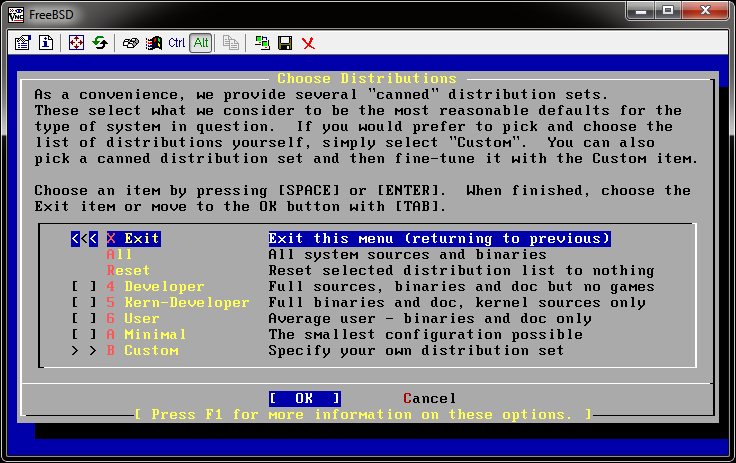
Task: Click the 'Choose Distributions' dialog title
Action: point(367,78)
